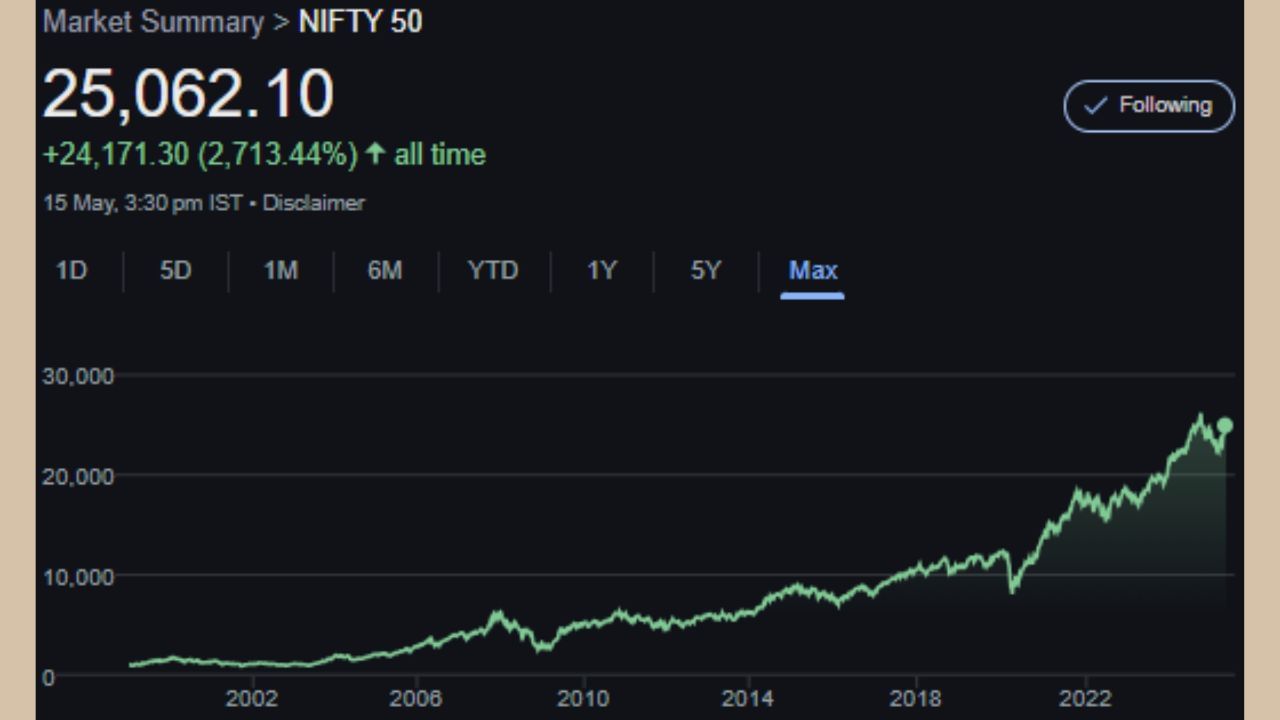This screenshot has height=720, width=1280.
Task: Open the Market Summary breadcrumb link
Action: tap(153, 22)
